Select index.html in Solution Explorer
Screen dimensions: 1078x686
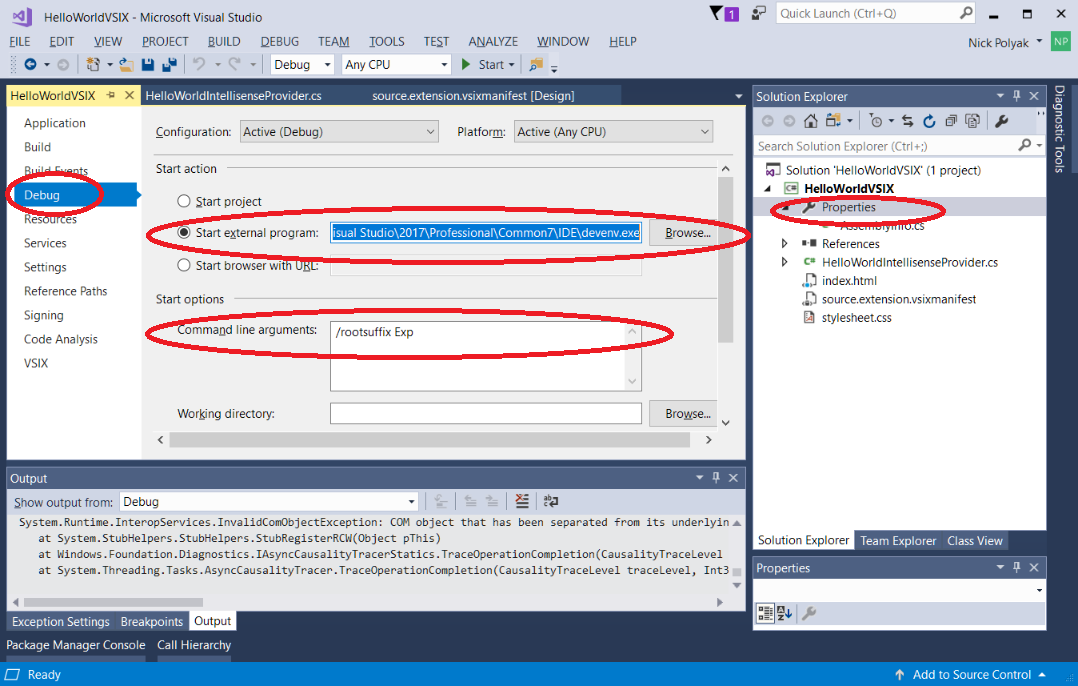pyautogui.click(x=849, y=280)
